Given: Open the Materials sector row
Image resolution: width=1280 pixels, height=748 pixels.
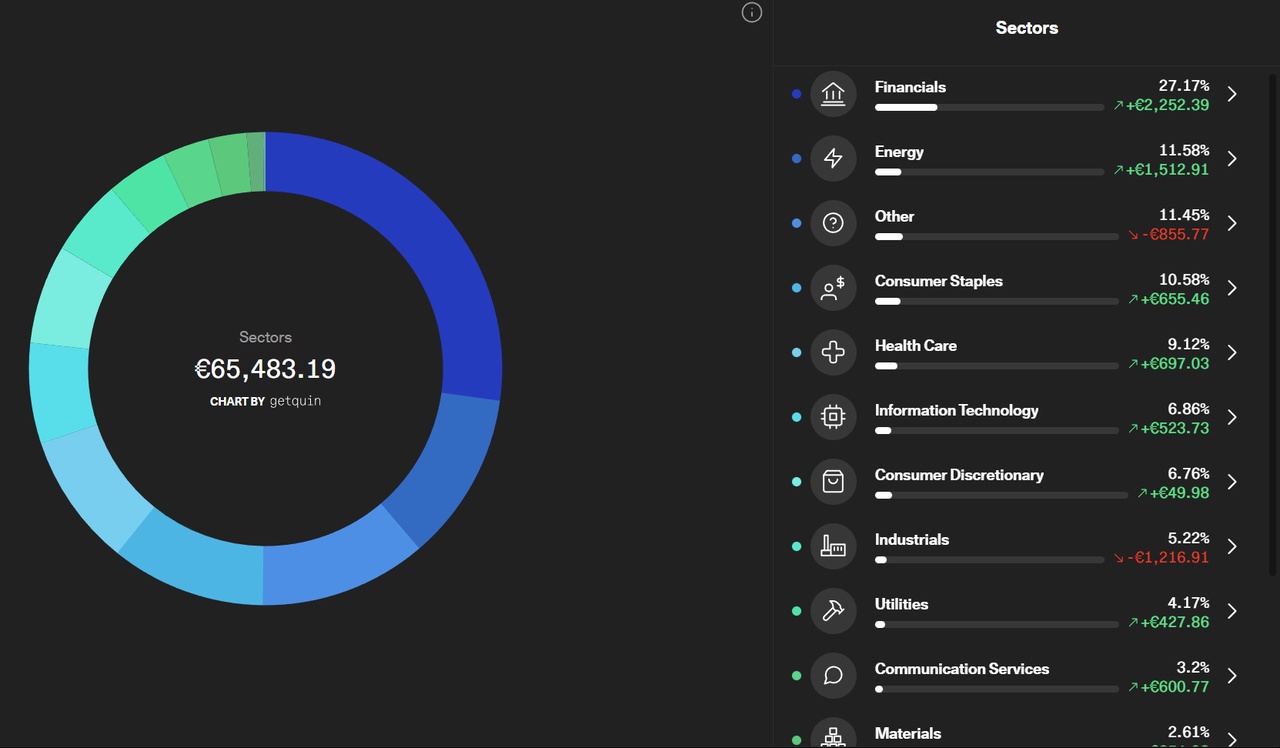Looking at the screenshot, I should pos(908,734).
